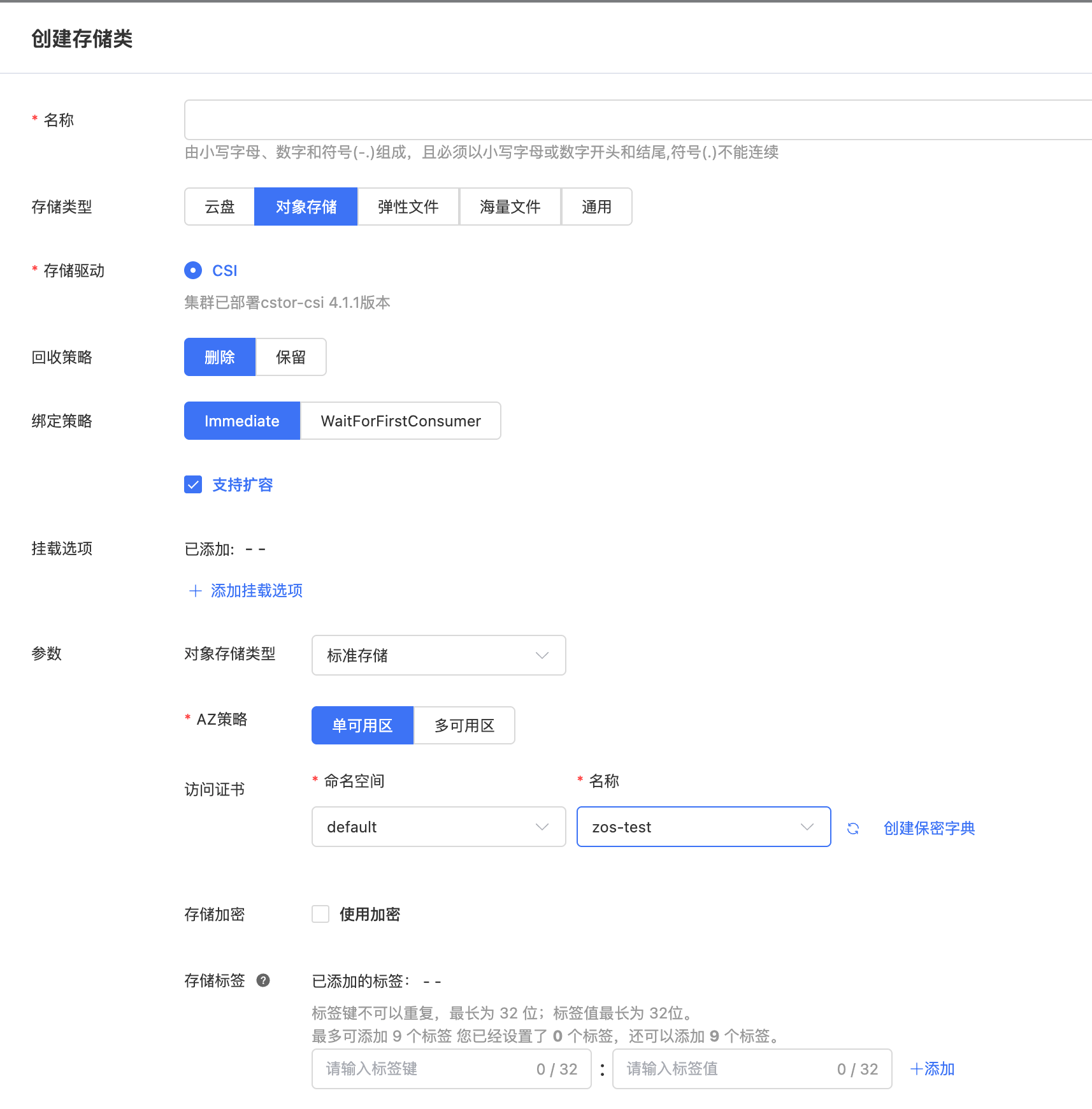Screen dimensions: 1092x1109
Task: Select 保留 reclaim policy
Action: coord(291,357)
